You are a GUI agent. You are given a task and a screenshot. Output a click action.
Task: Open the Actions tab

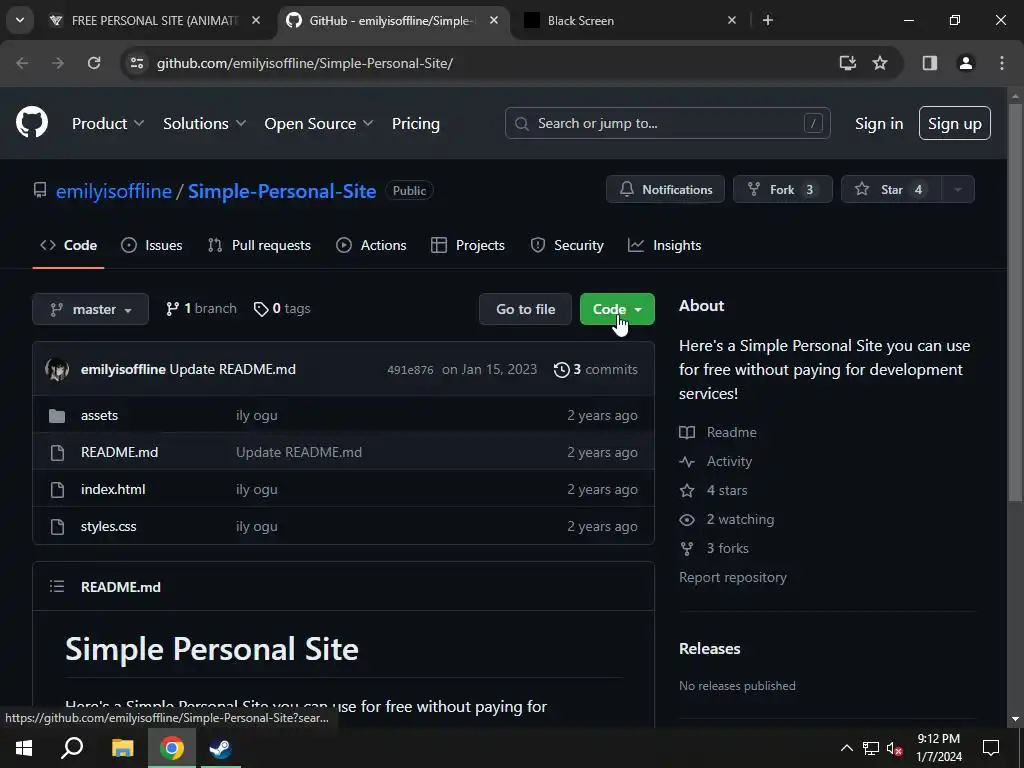click(371, 245)
